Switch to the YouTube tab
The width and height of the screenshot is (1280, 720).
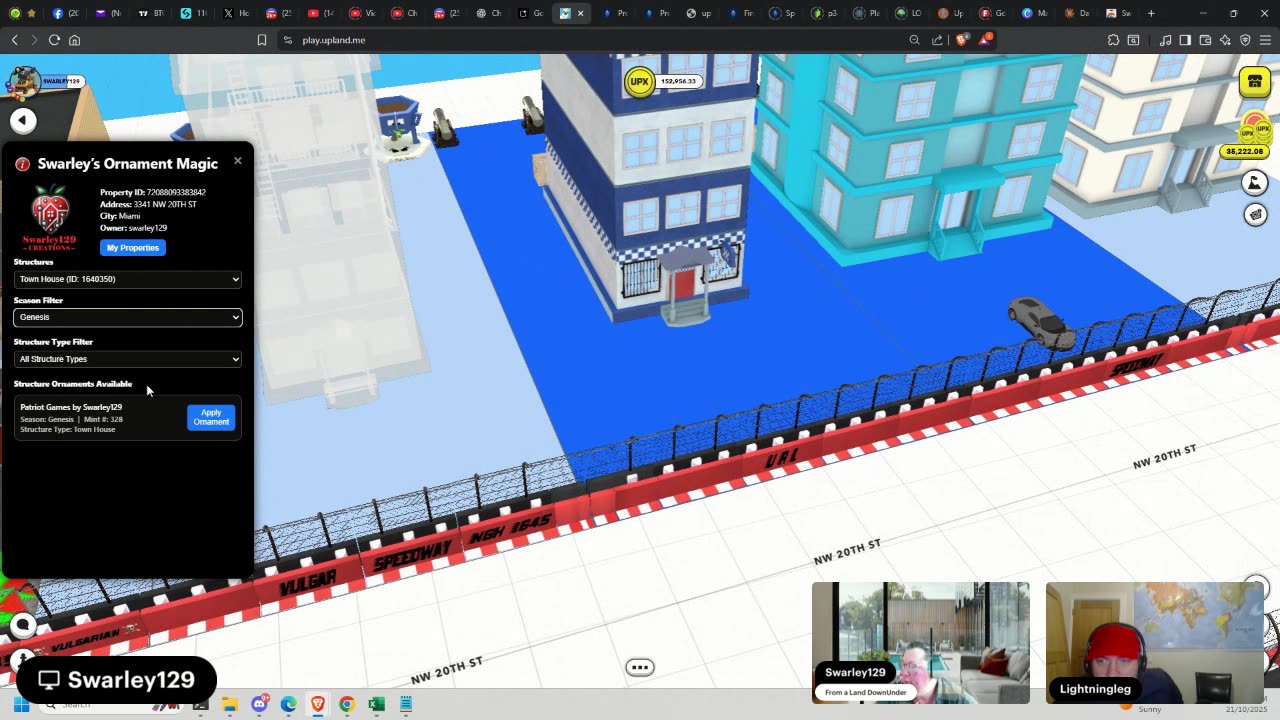[x=320, y=13]
